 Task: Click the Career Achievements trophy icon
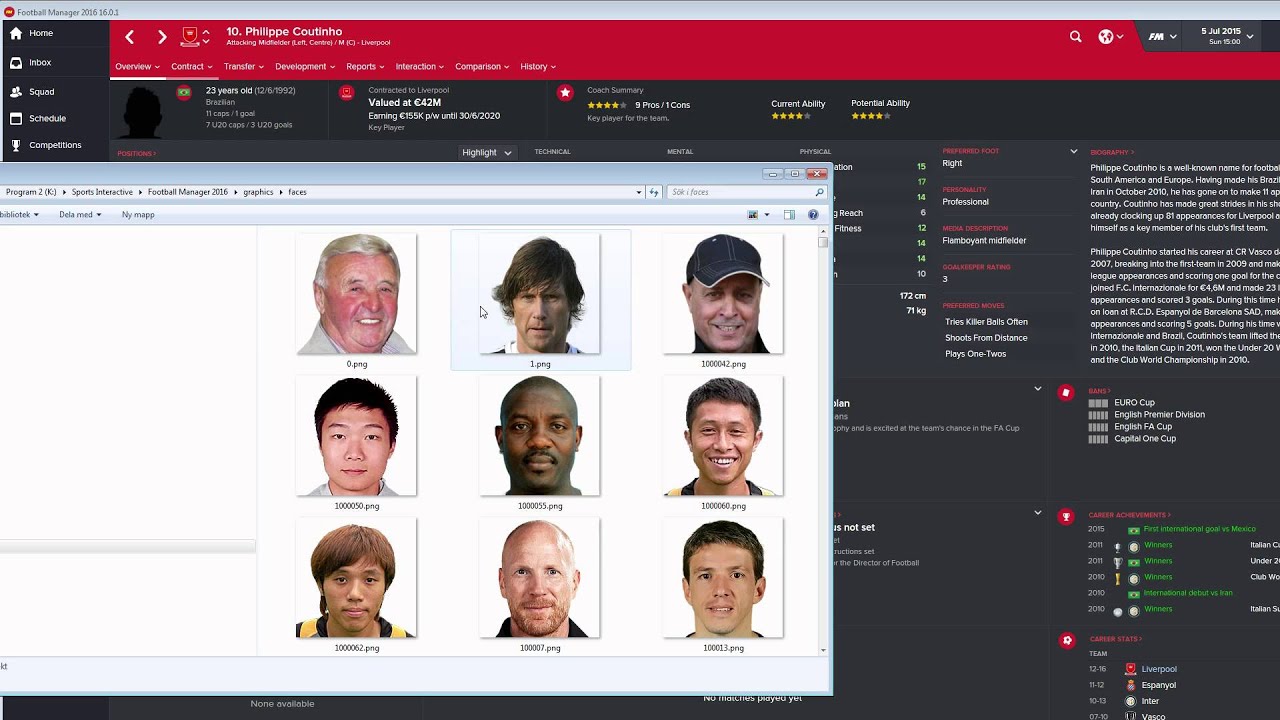pos(1066,517)
